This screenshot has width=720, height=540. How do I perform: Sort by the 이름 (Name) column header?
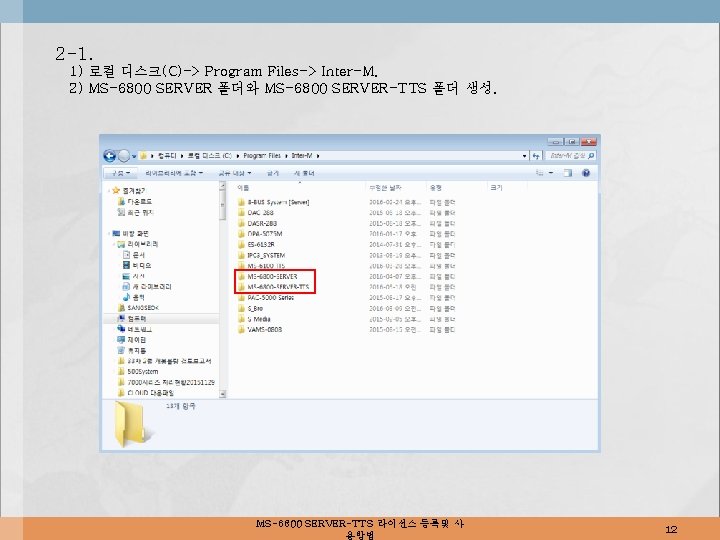click(x=243, y=188)
